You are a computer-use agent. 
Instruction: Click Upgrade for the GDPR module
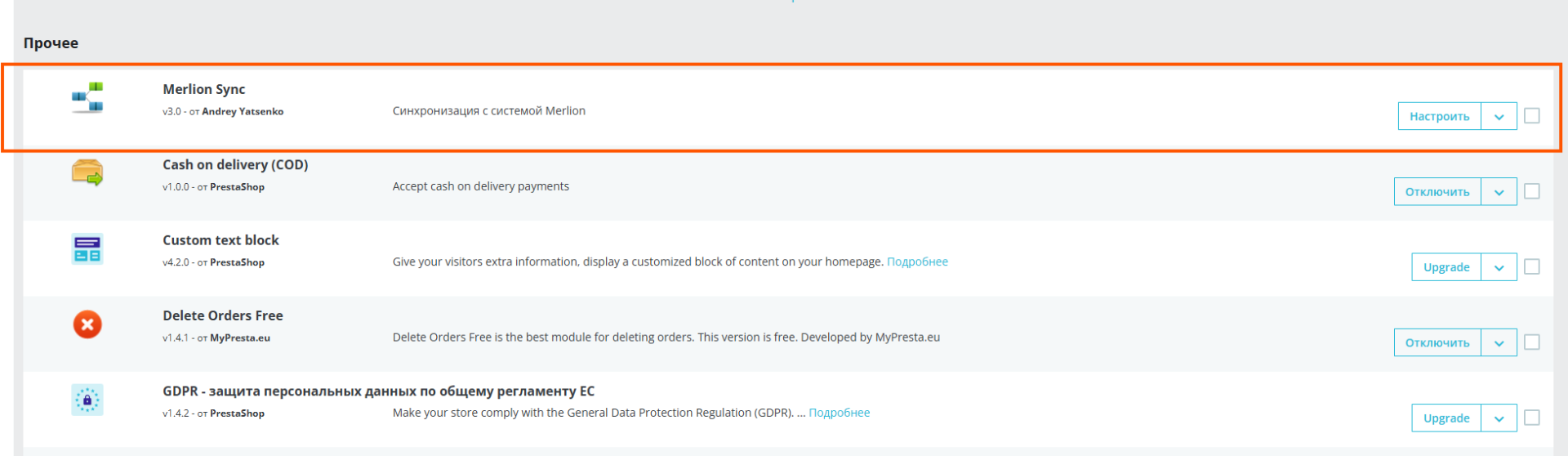[1446, 418]
